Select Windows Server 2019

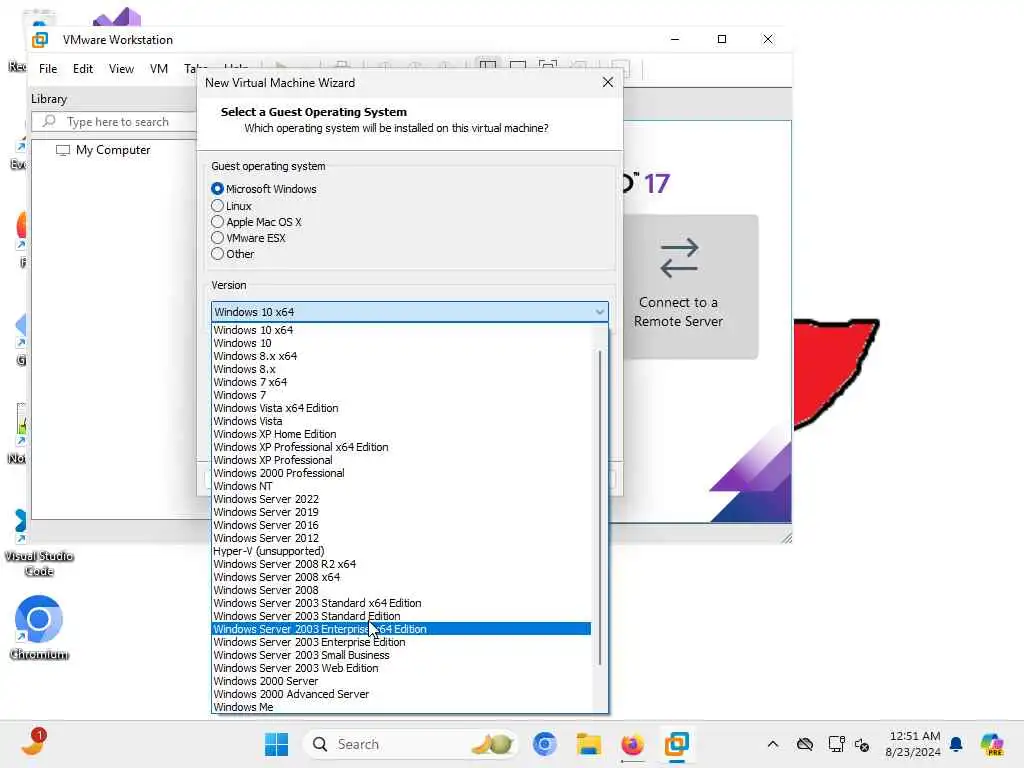pos(402,513)
